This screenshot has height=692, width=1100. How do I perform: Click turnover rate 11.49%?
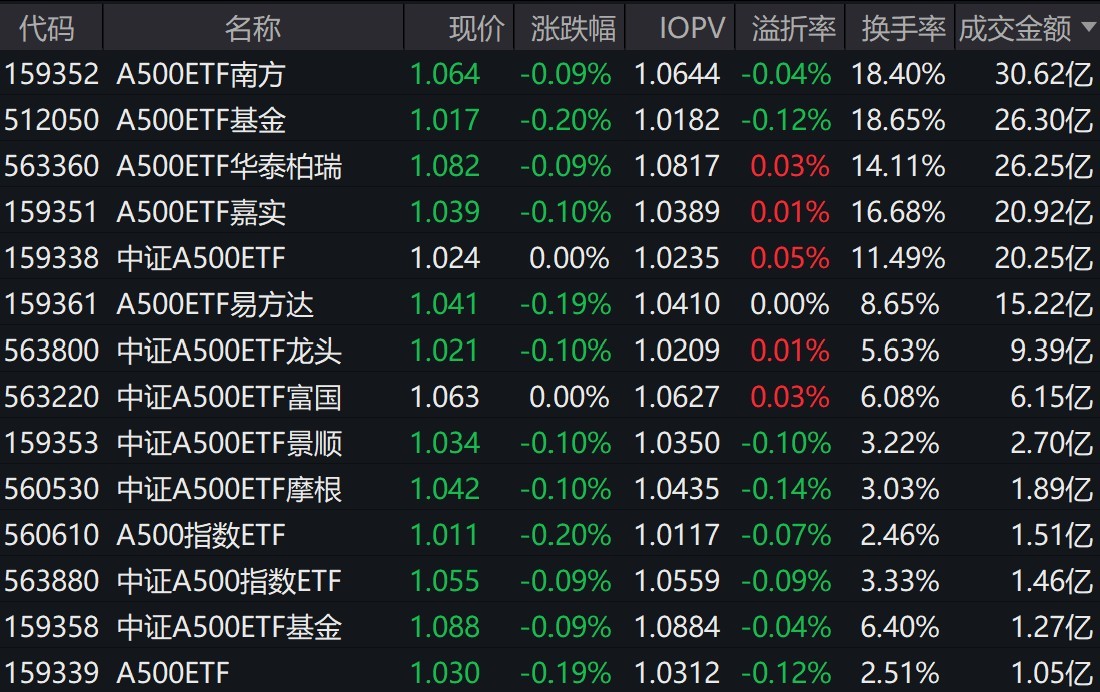pyautogui.click(x=898, y=258)
